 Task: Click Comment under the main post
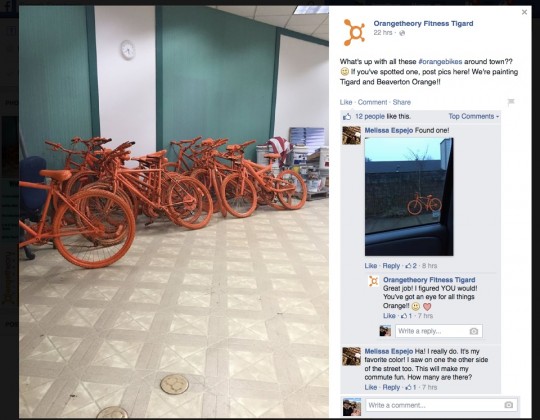[x=372, y=102]
